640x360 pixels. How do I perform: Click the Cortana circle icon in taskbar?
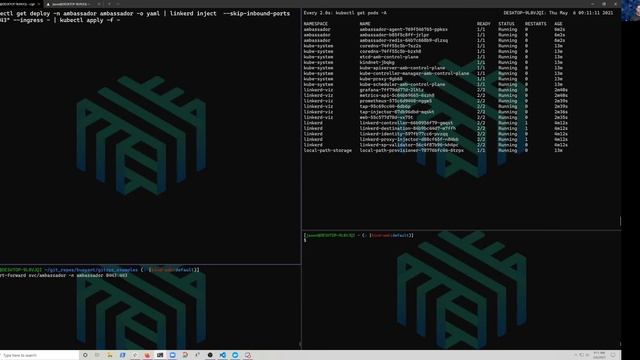tap(85, 355)
